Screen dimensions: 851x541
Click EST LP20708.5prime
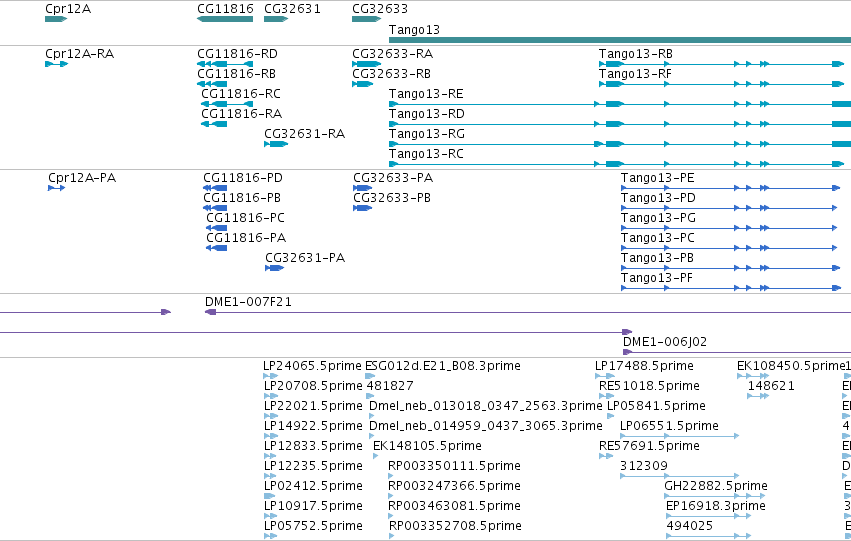(313, 386)
